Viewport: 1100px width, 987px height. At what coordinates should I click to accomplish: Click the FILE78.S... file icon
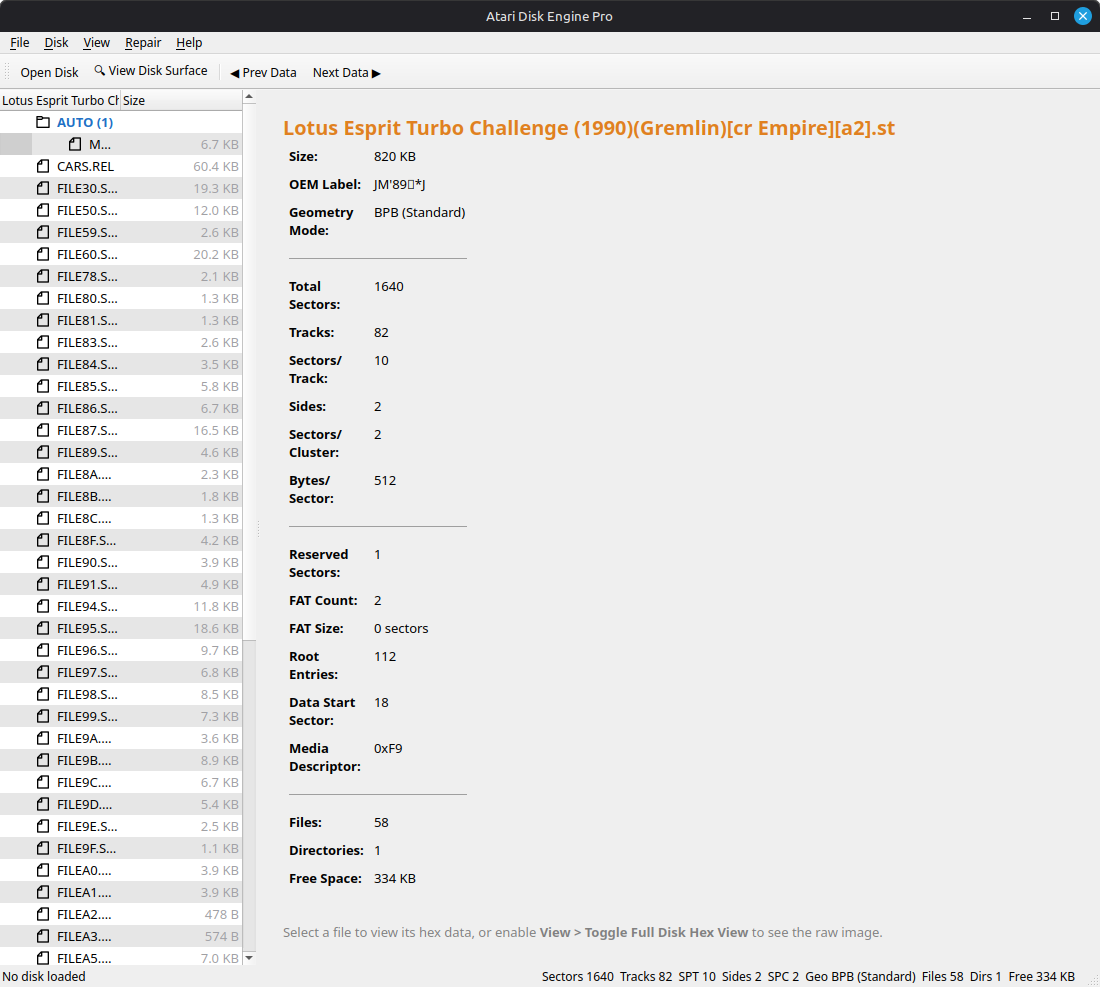point(43,276)
